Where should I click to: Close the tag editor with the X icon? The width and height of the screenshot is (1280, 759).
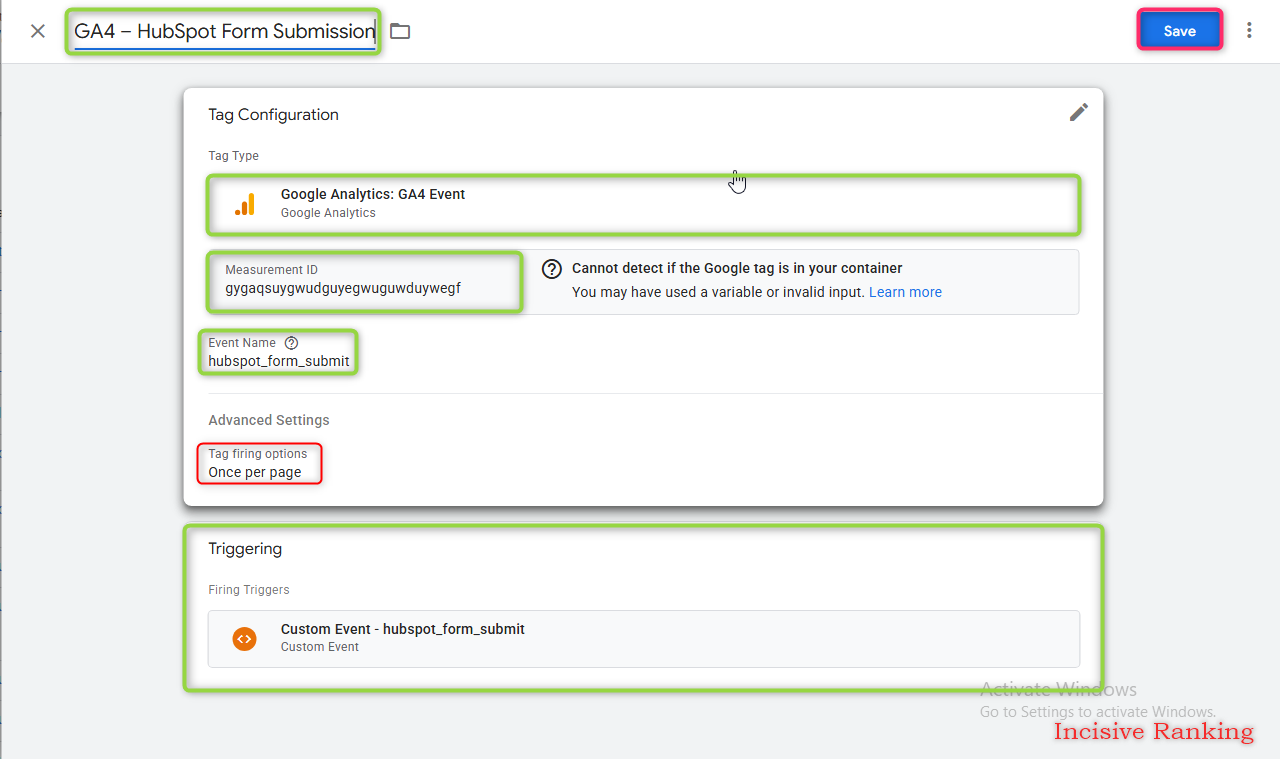[x=38, y=31]
